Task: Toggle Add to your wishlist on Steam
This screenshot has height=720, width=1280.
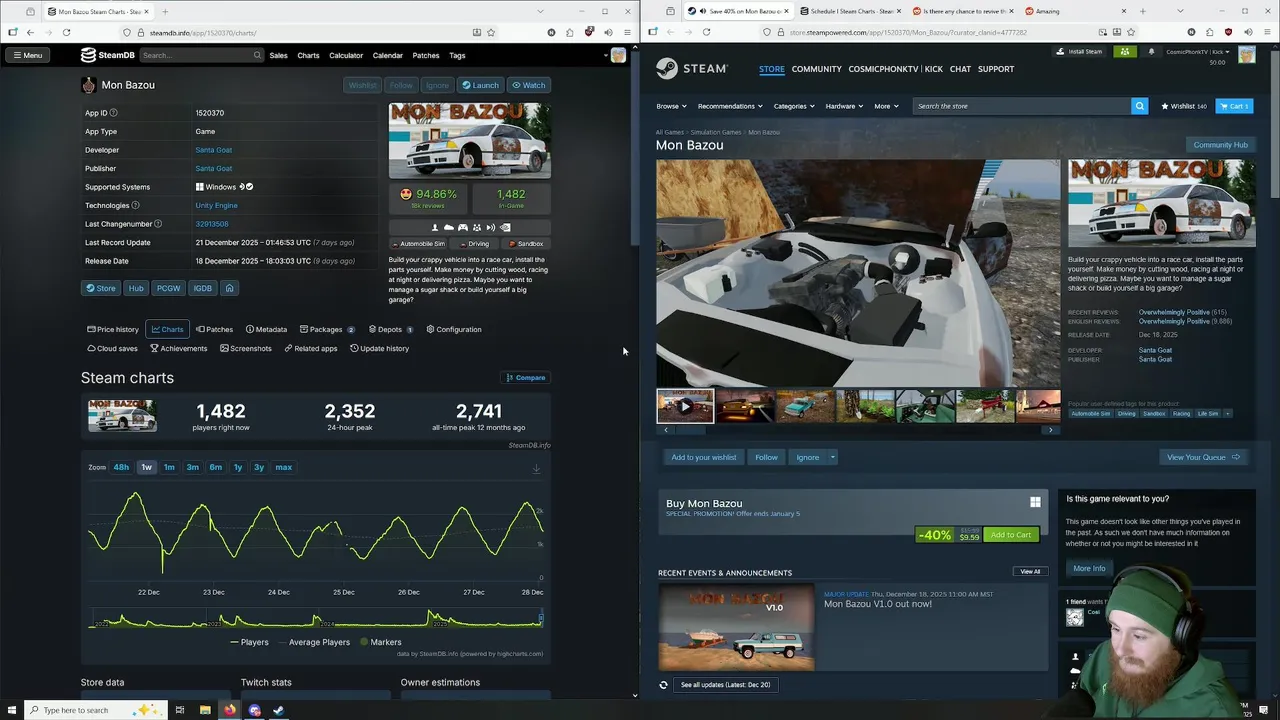Action: pos(703,457)
